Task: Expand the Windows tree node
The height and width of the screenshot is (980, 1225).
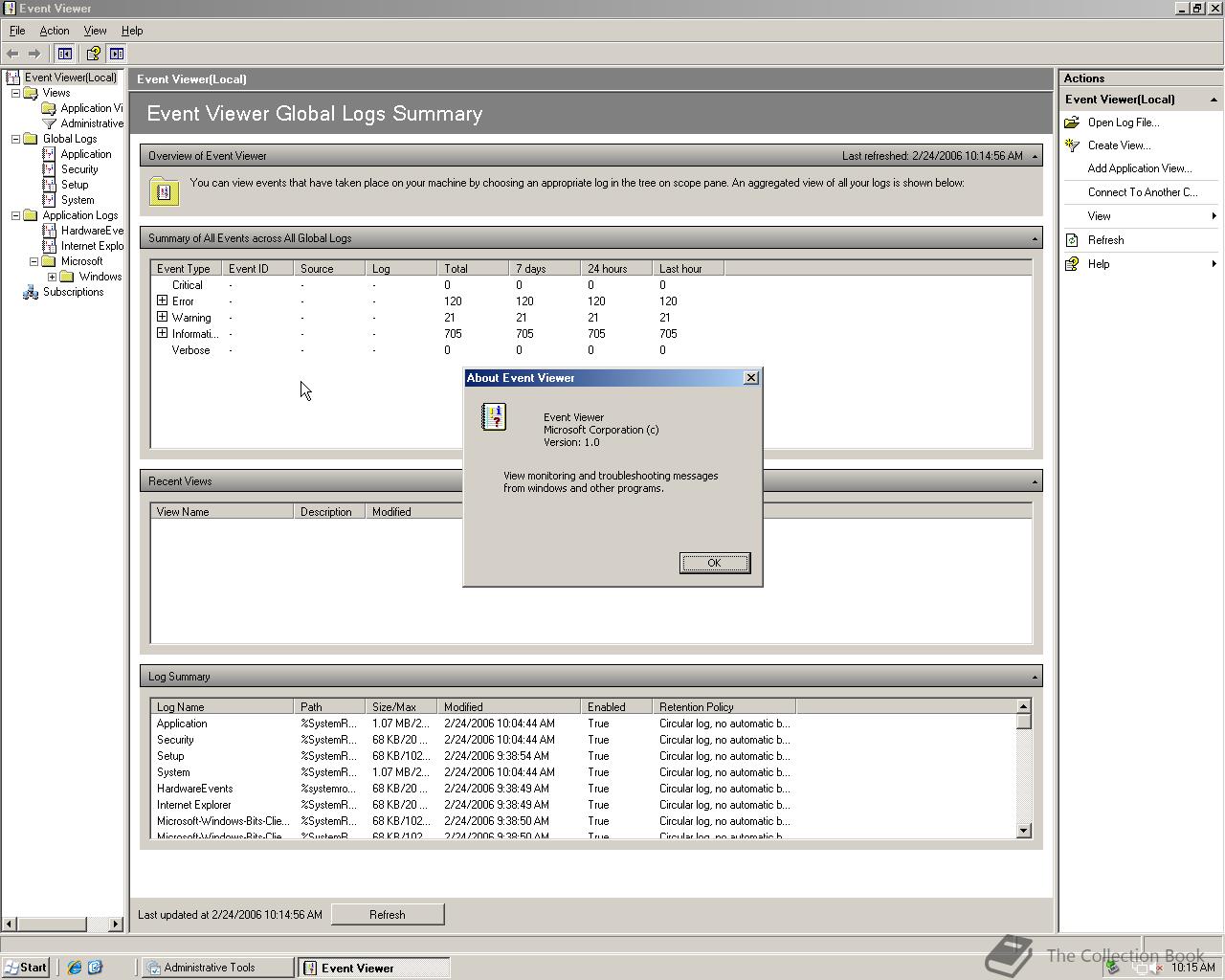Action: coord(52,277)
